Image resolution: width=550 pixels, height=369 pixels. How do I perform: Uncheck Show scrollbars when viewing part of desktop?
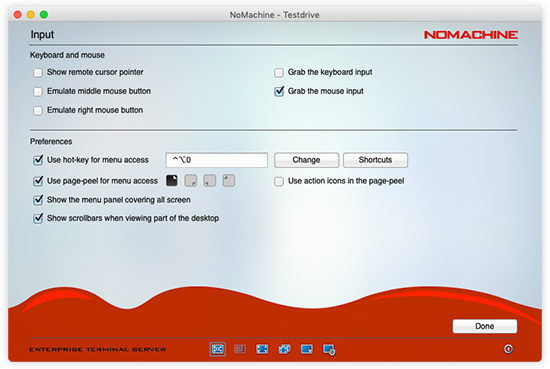38,218
